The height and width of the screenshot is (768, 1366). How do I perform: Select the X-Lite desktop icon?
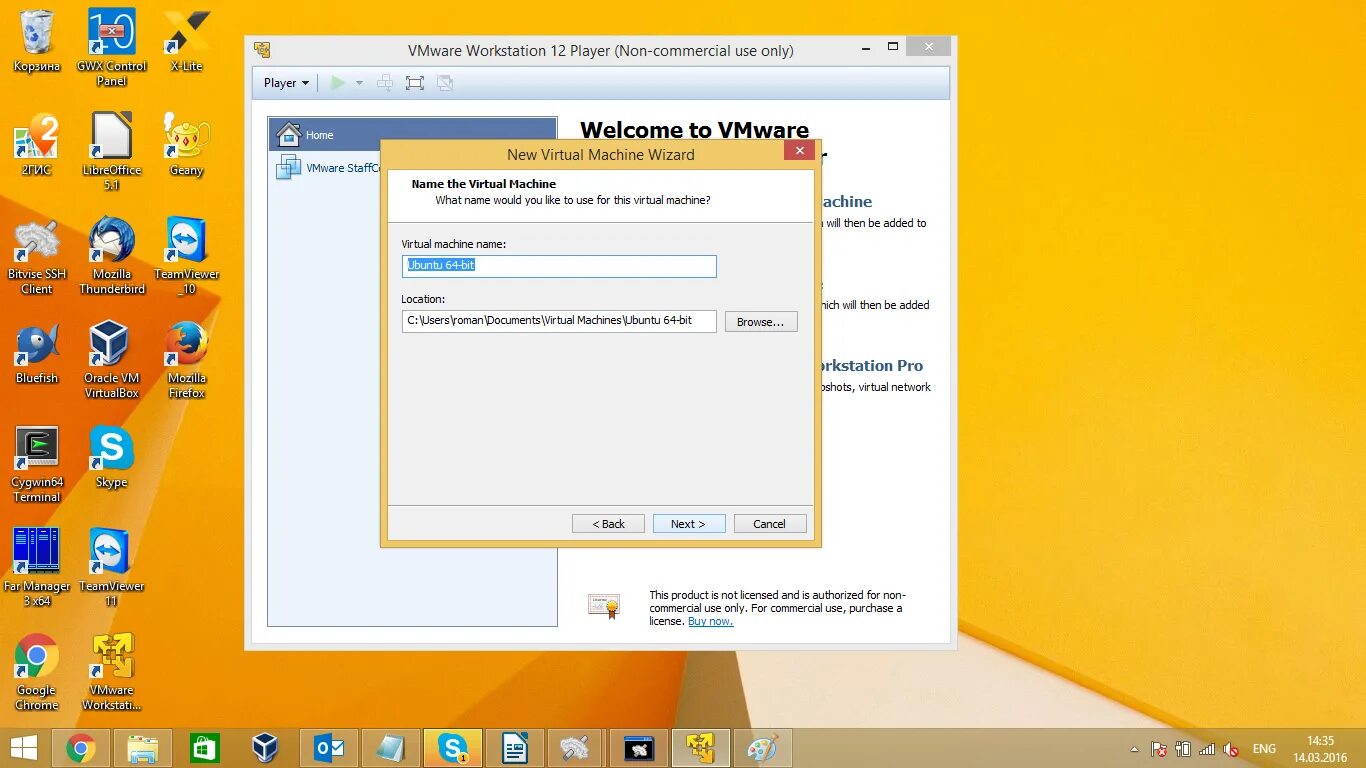[x=186, y=41]
